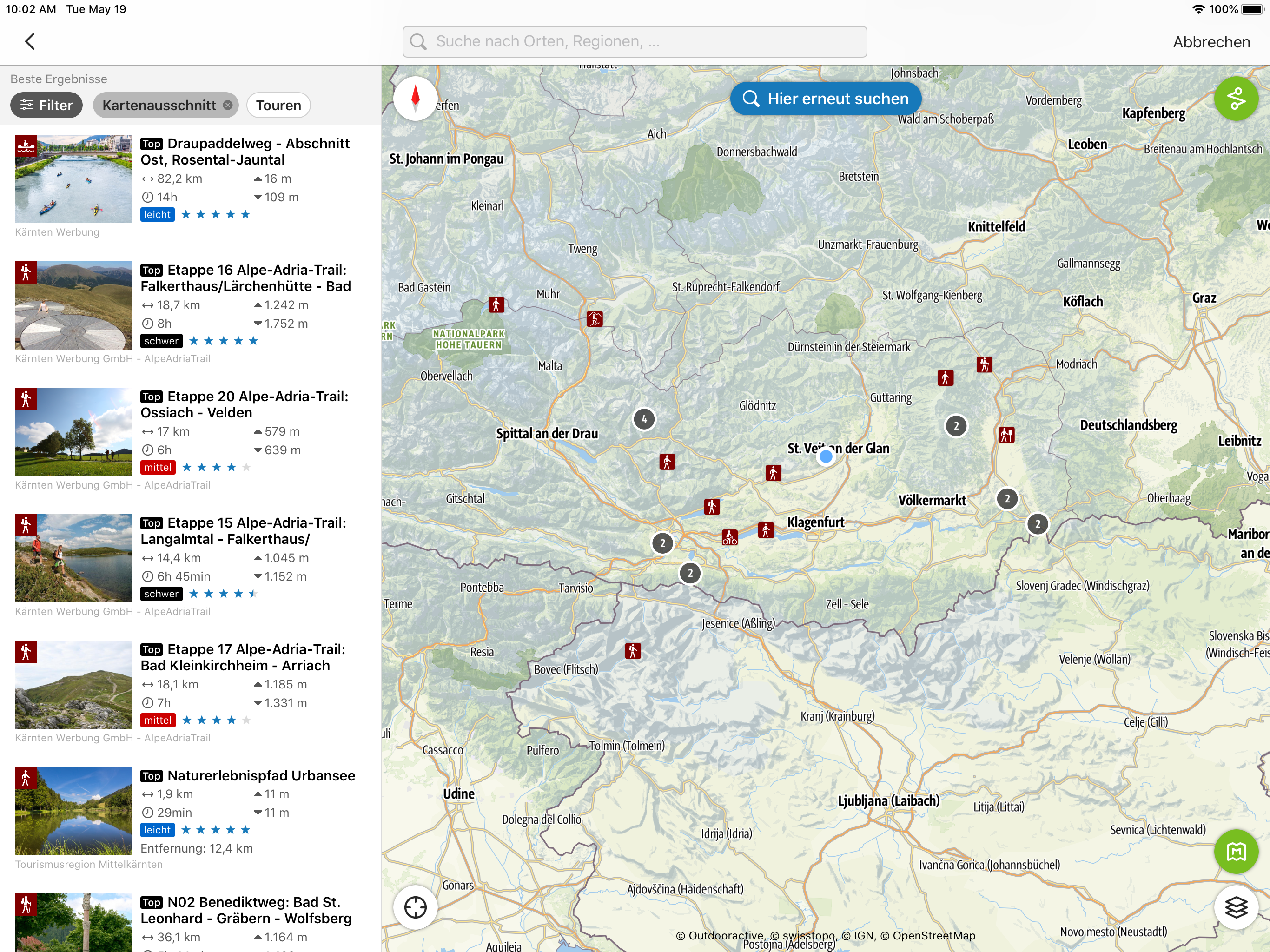This screenshot has height=952, width=1270.
Task: Cancel search with Abbrechen
Action: click(1211, 42)
